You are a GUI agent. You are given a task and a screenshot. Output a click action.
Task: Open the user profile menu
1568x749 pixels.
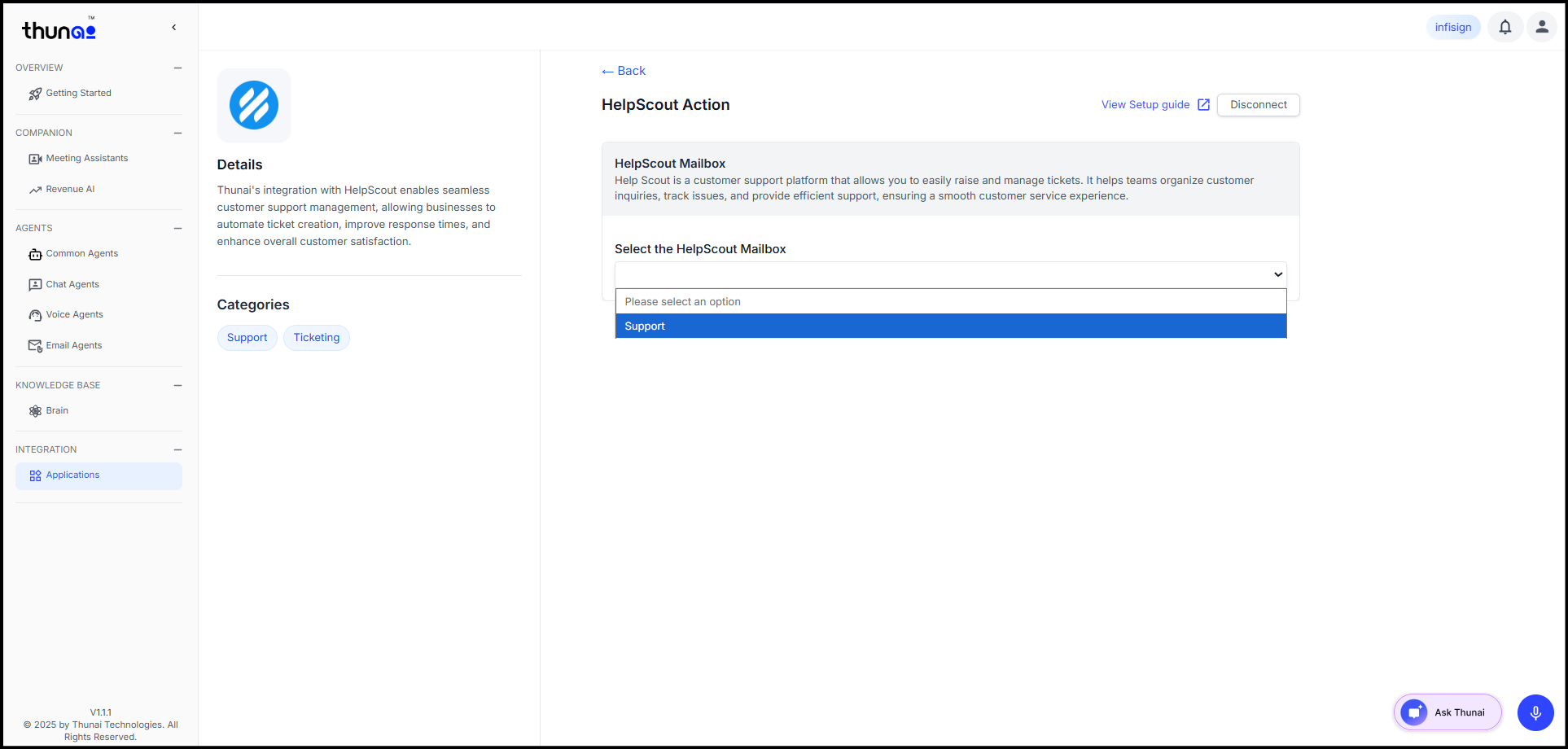(1542, 27)
